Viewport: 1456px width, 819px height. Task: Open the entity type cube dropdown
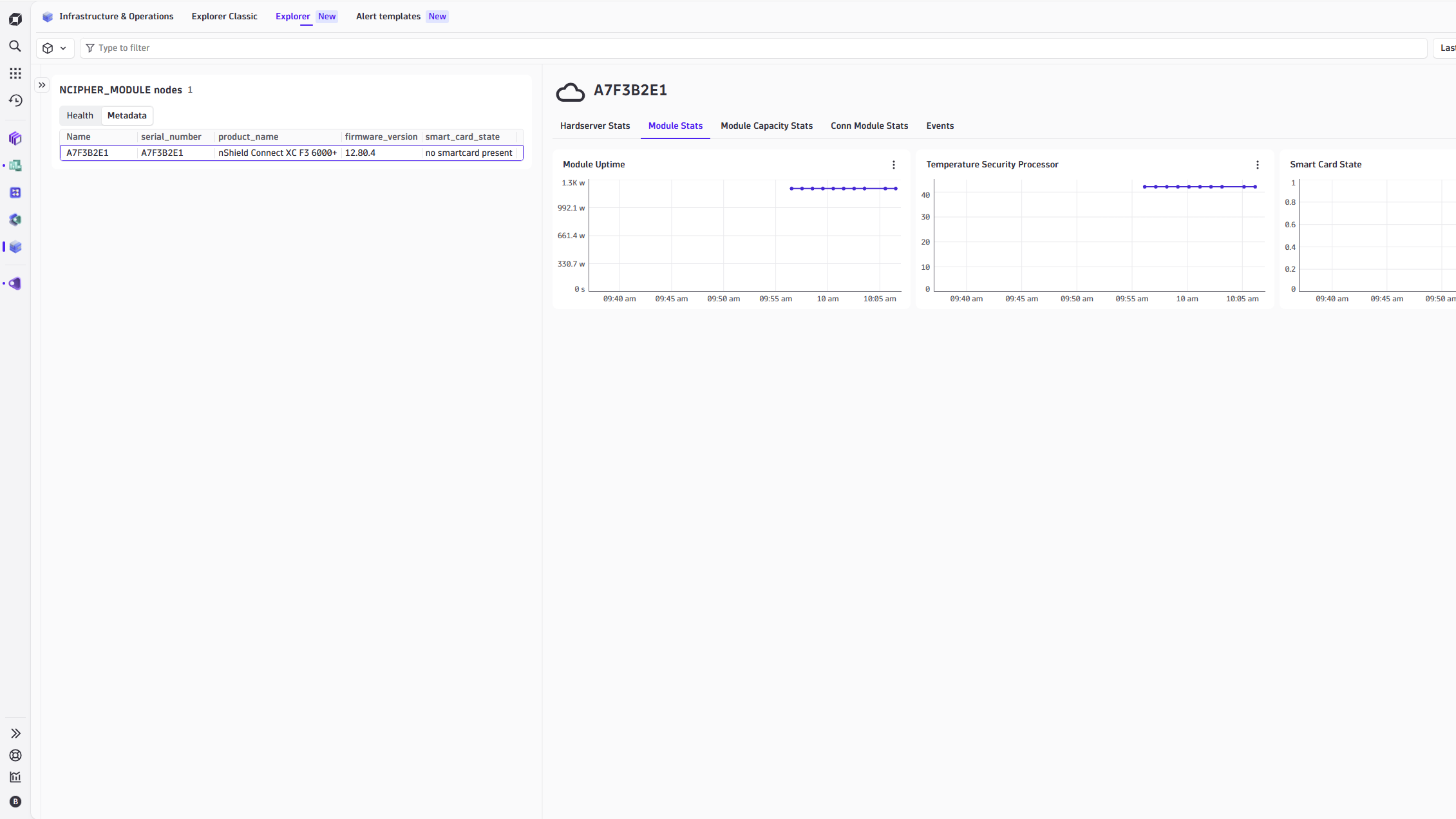(x=55, y=48)
